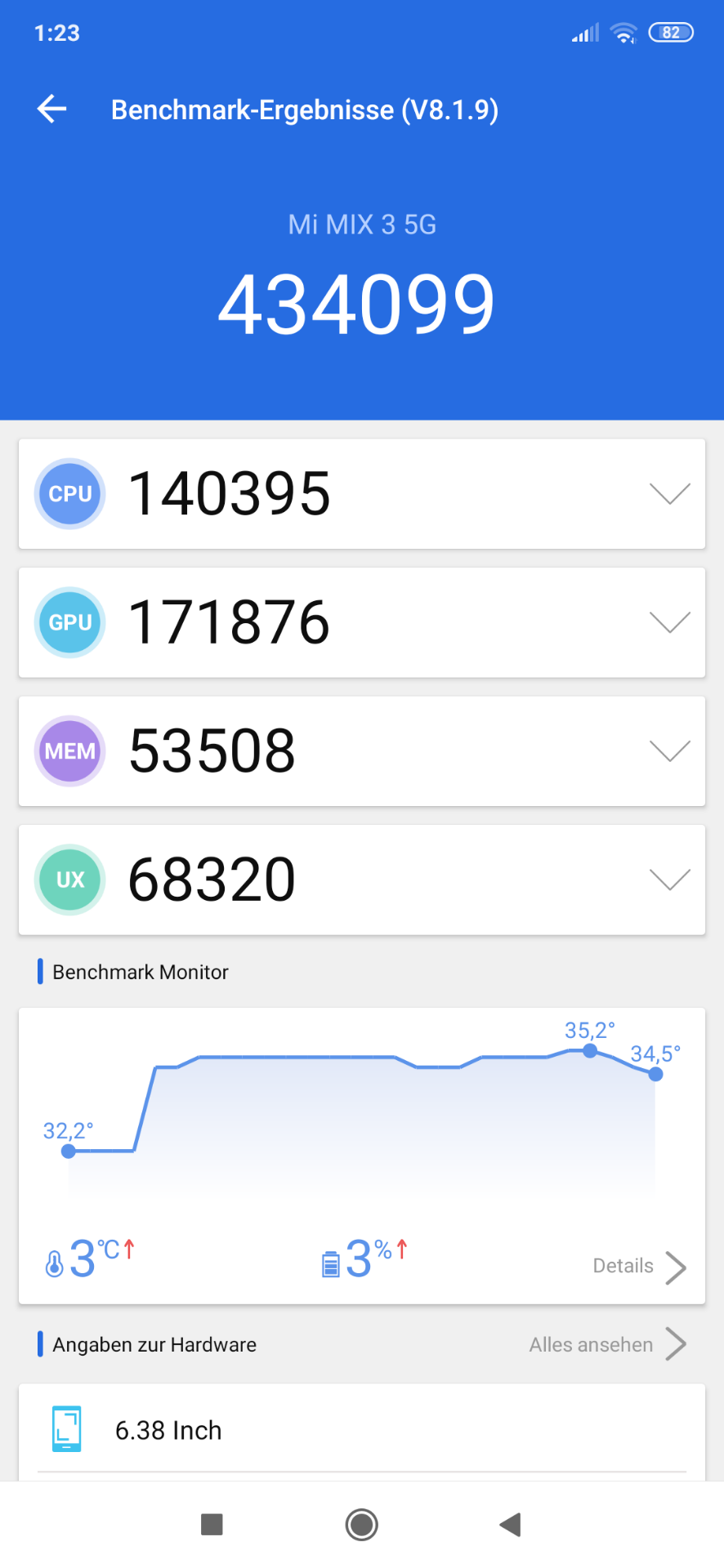Expand the CPU score details chevron
This screenshot has width=724, height=1568.
[670, 494]
